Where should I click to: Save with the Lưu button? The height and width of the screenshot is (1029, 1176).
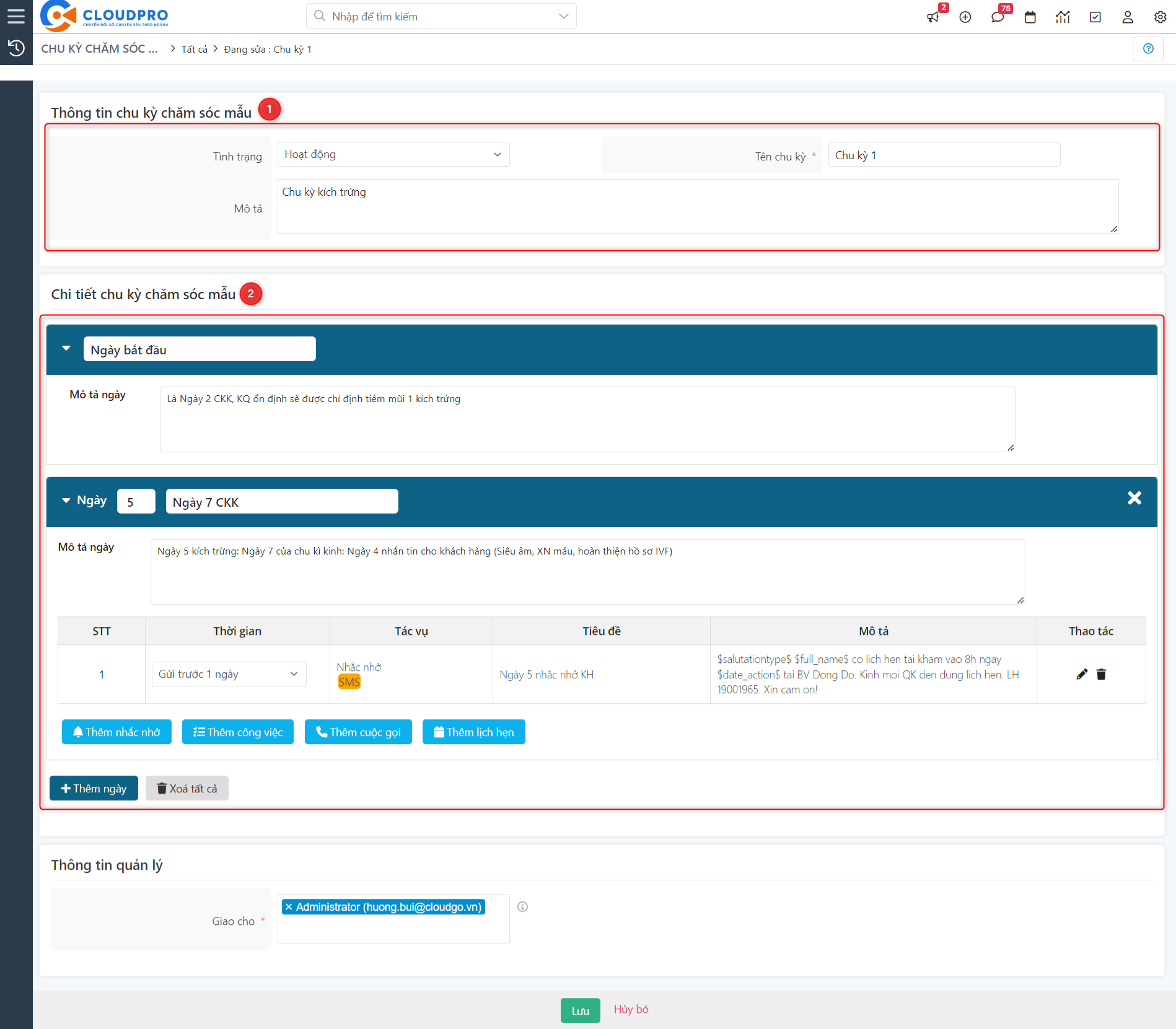click(x=581, y=1010)
